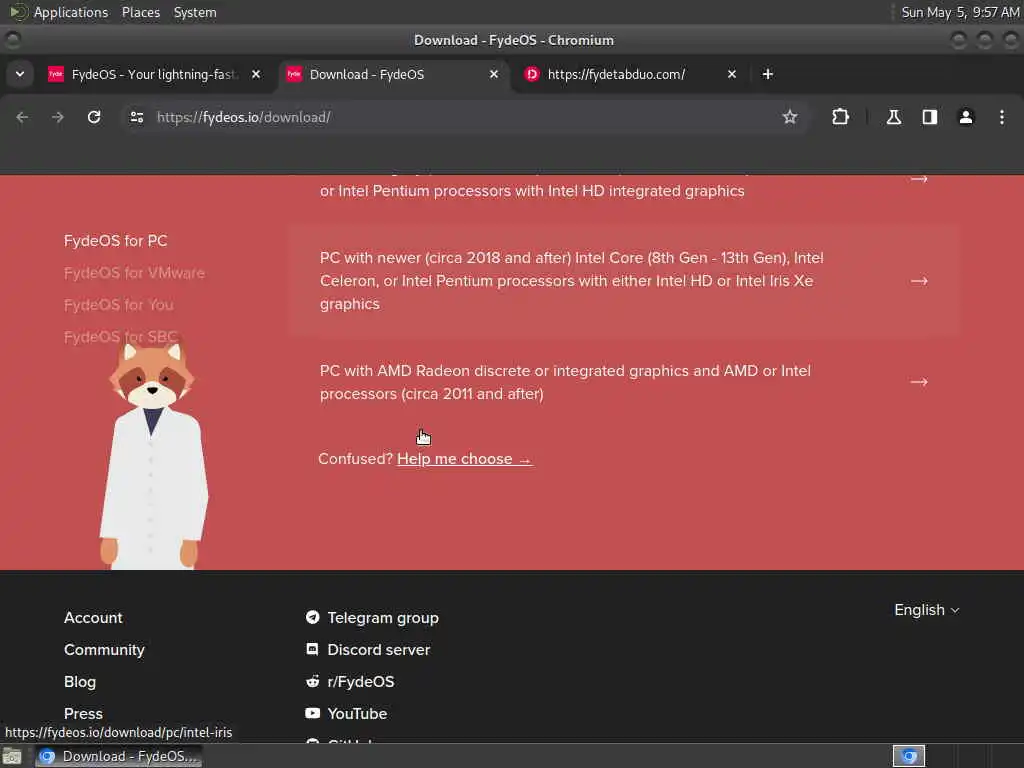This screenshot has width=1024, height=768.
Task: Close the 'FydeOS - Your lightning-fast' tab
Action: (256, 74)
